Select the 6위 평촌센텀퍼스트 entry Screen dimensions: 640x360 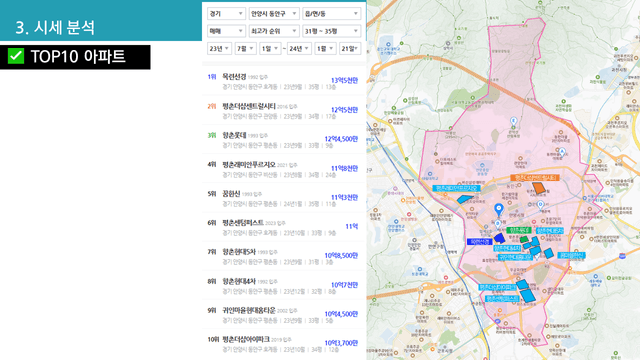(x=284, y=227)
